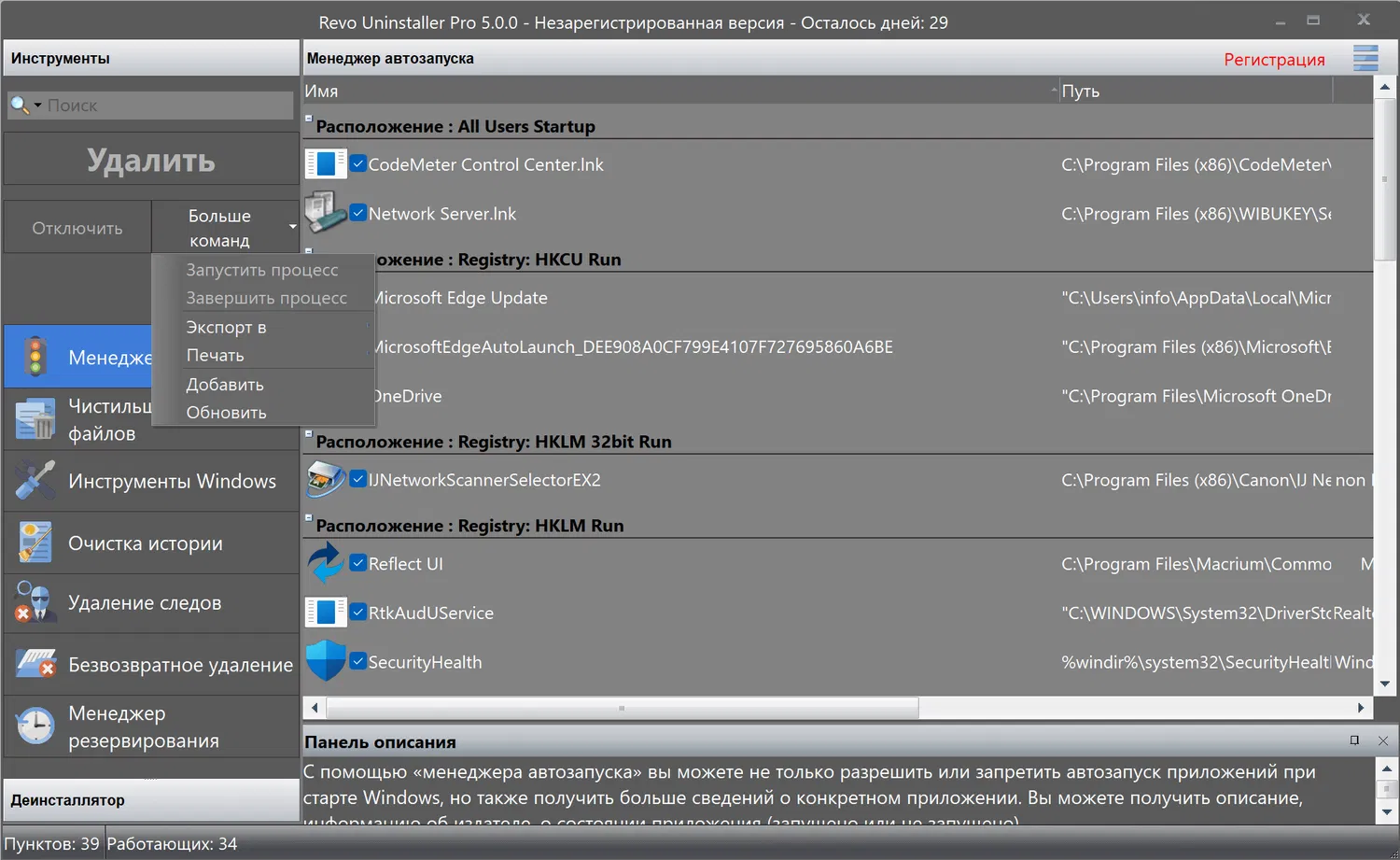Click the Reflect UI blue arrows icon
This screenshot has height=860, width=1400.
pos(326,563)
